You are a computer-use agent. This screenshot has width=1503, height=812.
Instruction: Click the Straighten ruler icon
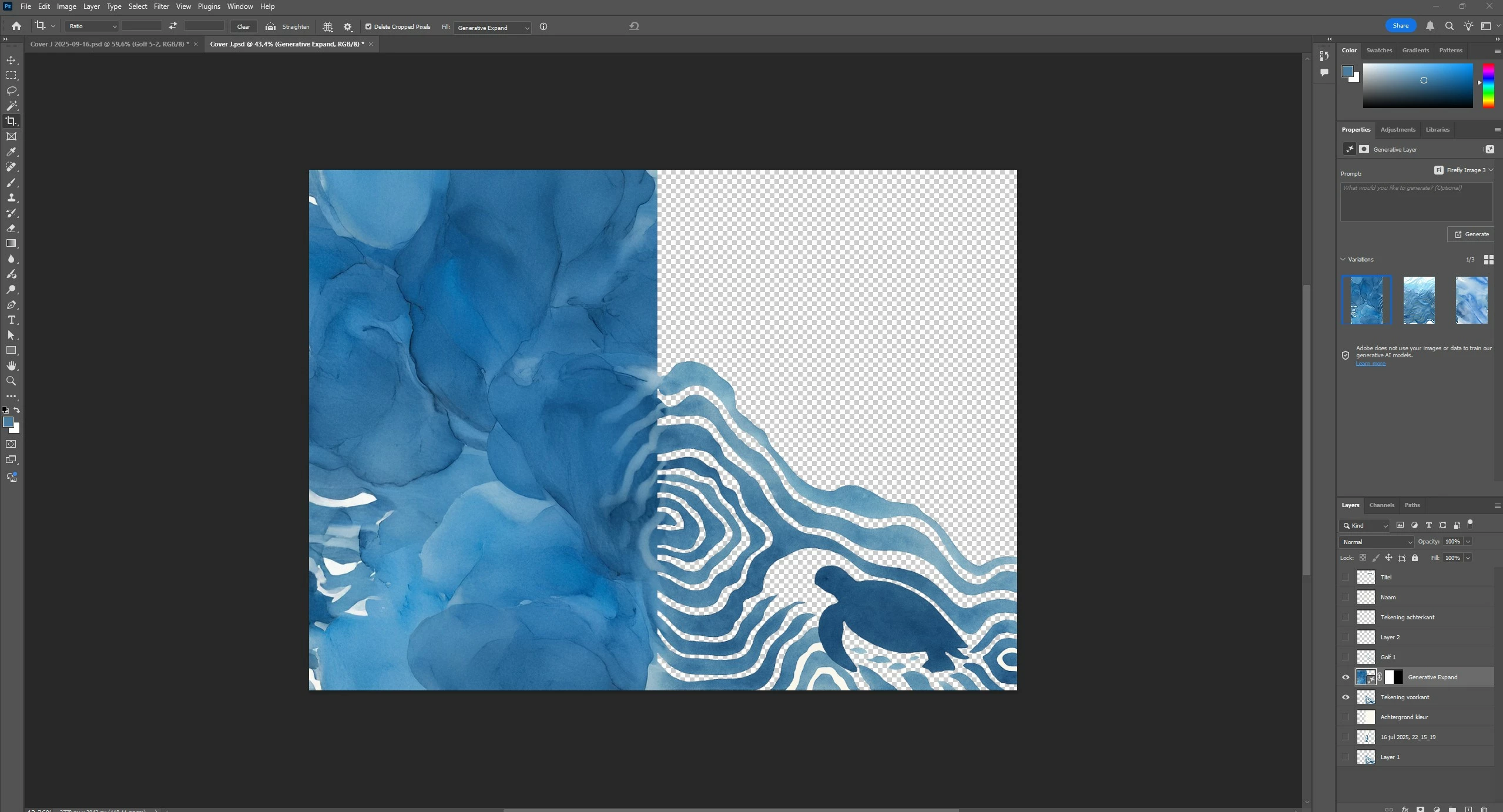270,26
